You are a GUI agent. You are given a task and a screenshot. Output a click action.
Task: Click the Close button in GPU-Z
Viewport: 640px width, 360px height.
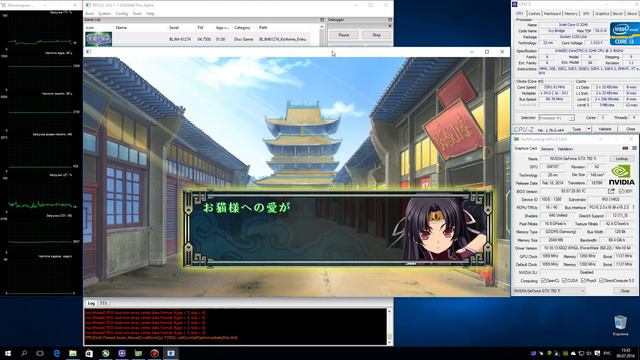coord(624,291)
